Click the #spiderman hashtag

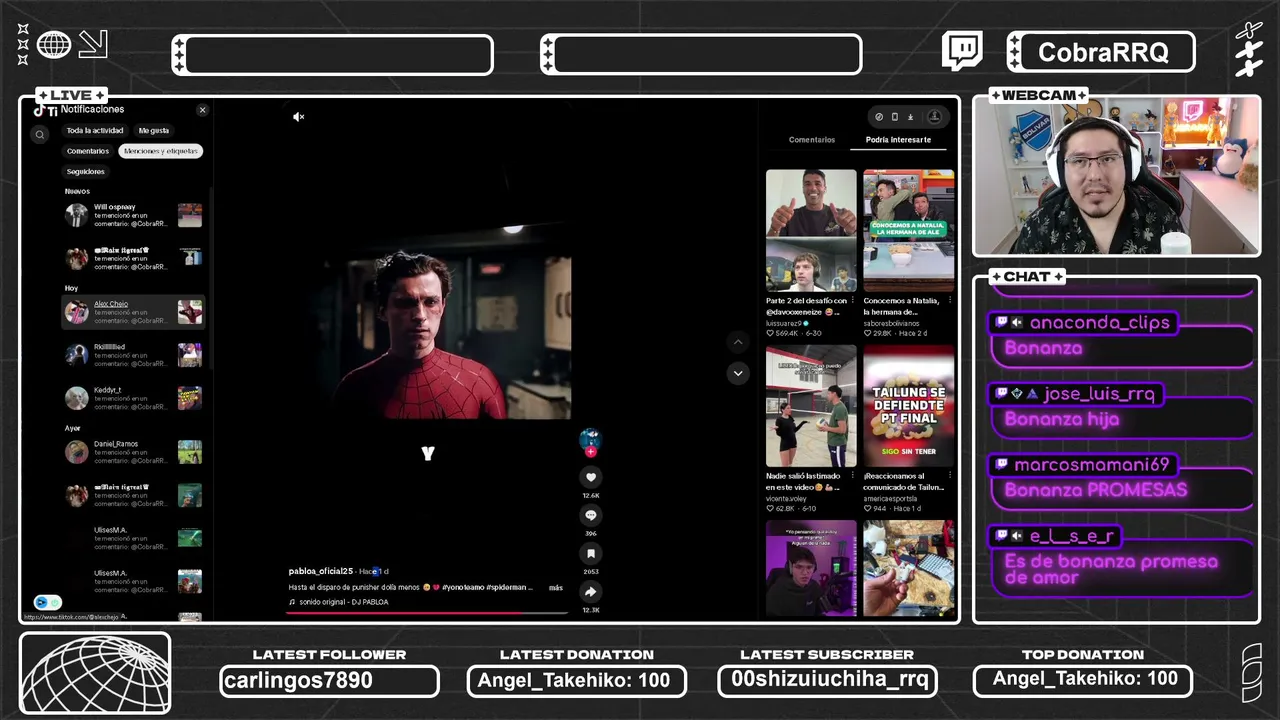[506, 588]
